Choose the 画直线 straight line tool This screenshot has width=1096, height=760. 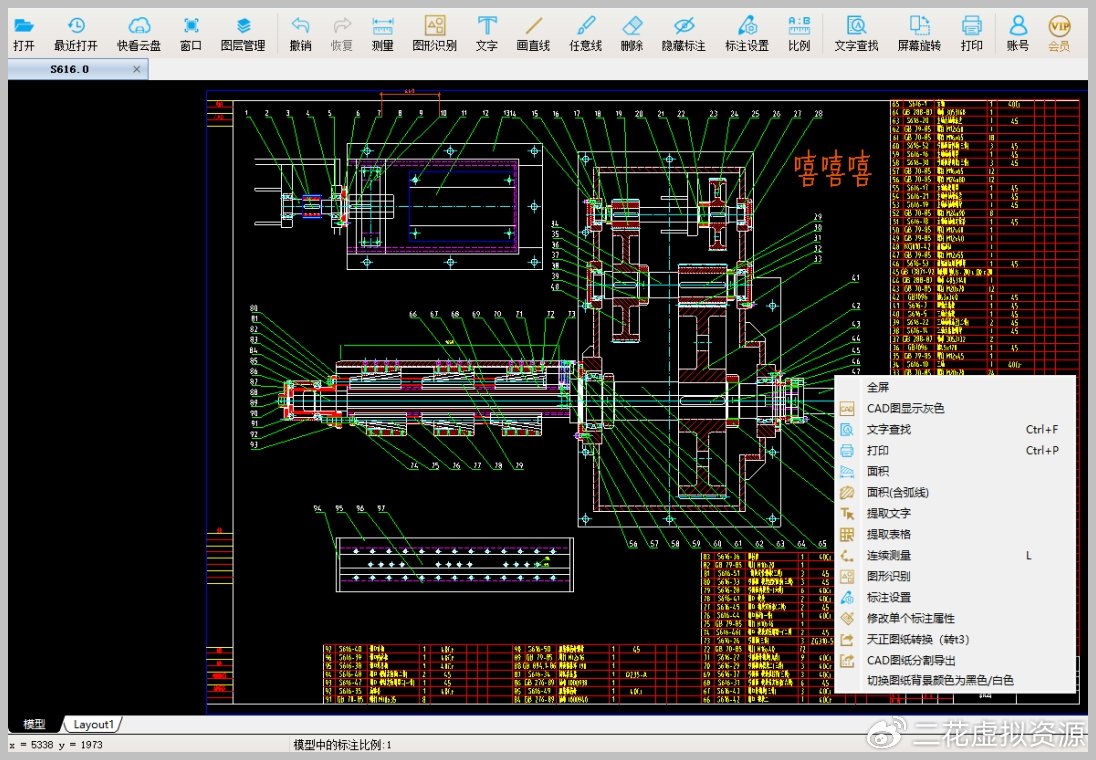533,34
